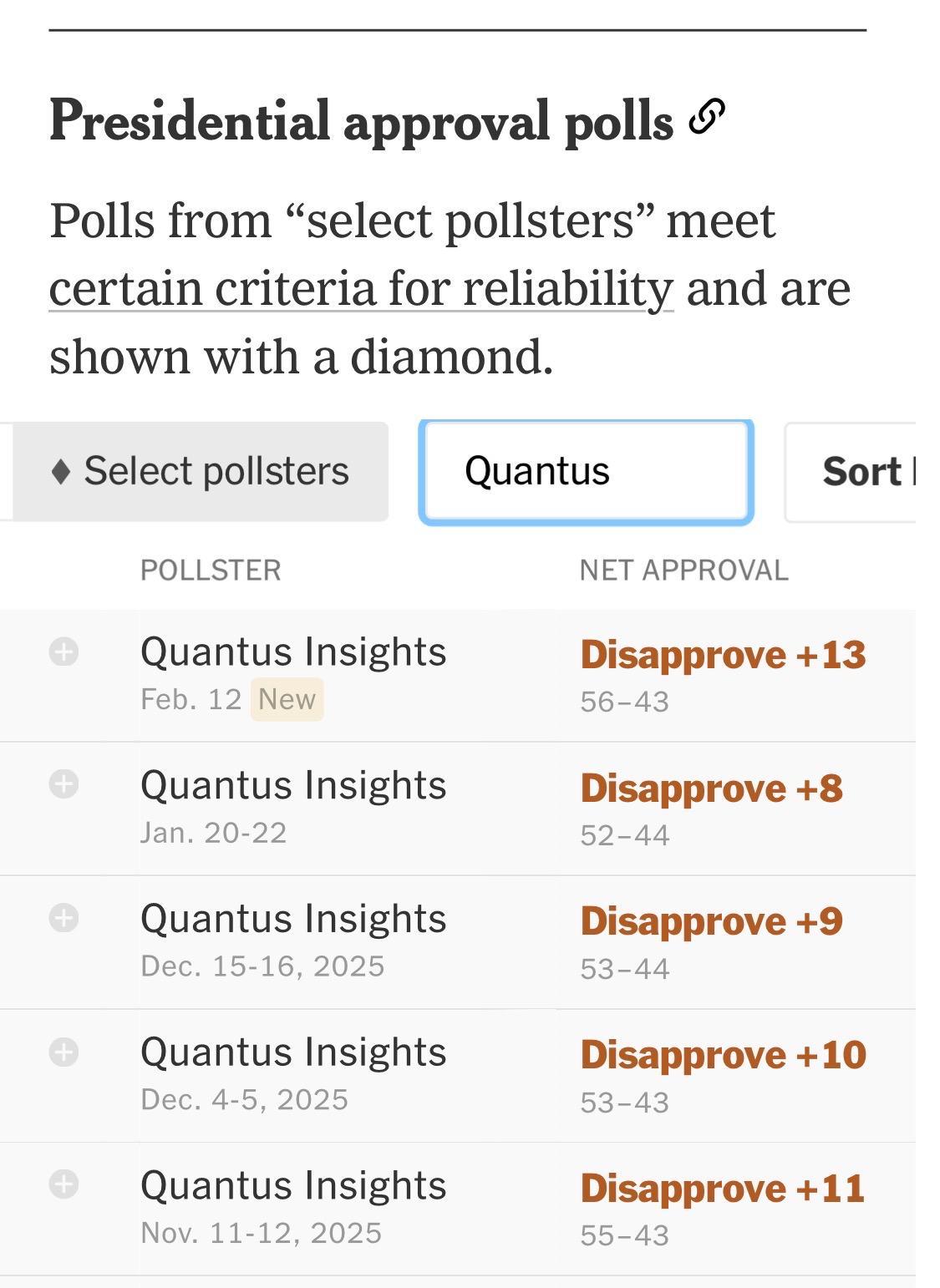Click plus icon for Dec. 4-5, 2025 poll
The height and width of the screenshot is (1288, 940).
64,1052
